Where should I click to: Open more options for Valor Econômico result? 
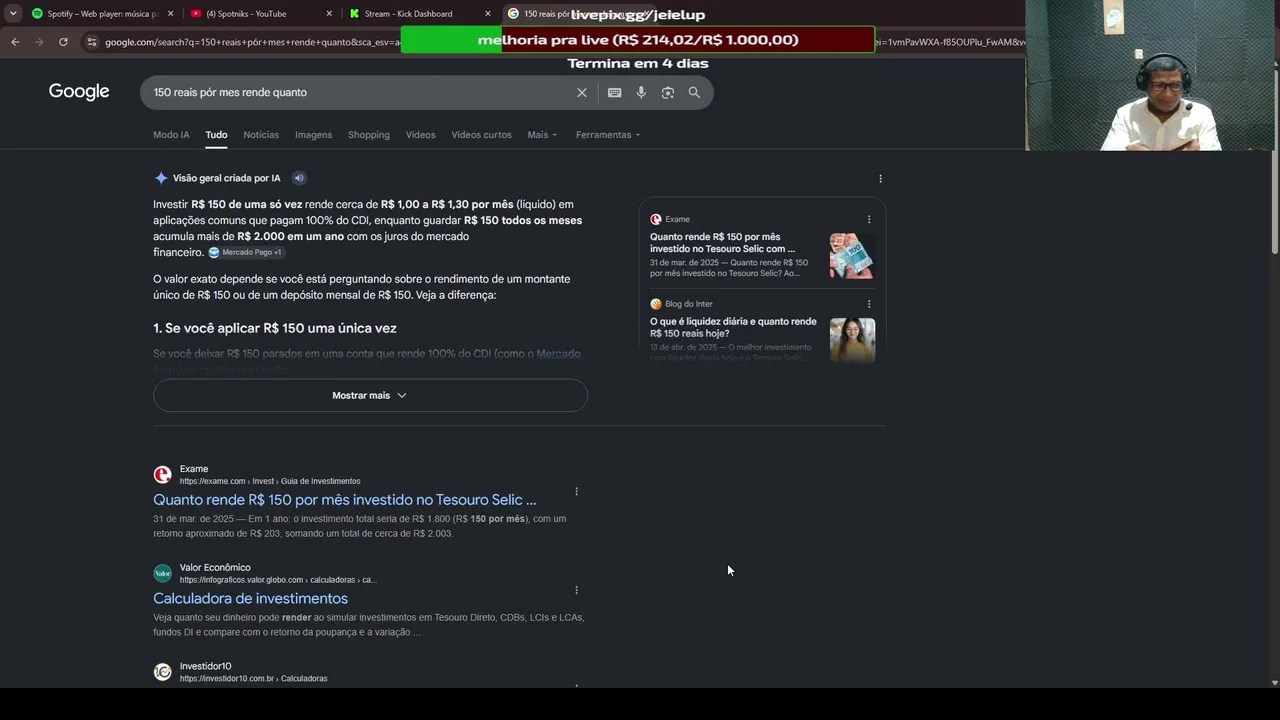pyautogui.click(x=576, y=590)
